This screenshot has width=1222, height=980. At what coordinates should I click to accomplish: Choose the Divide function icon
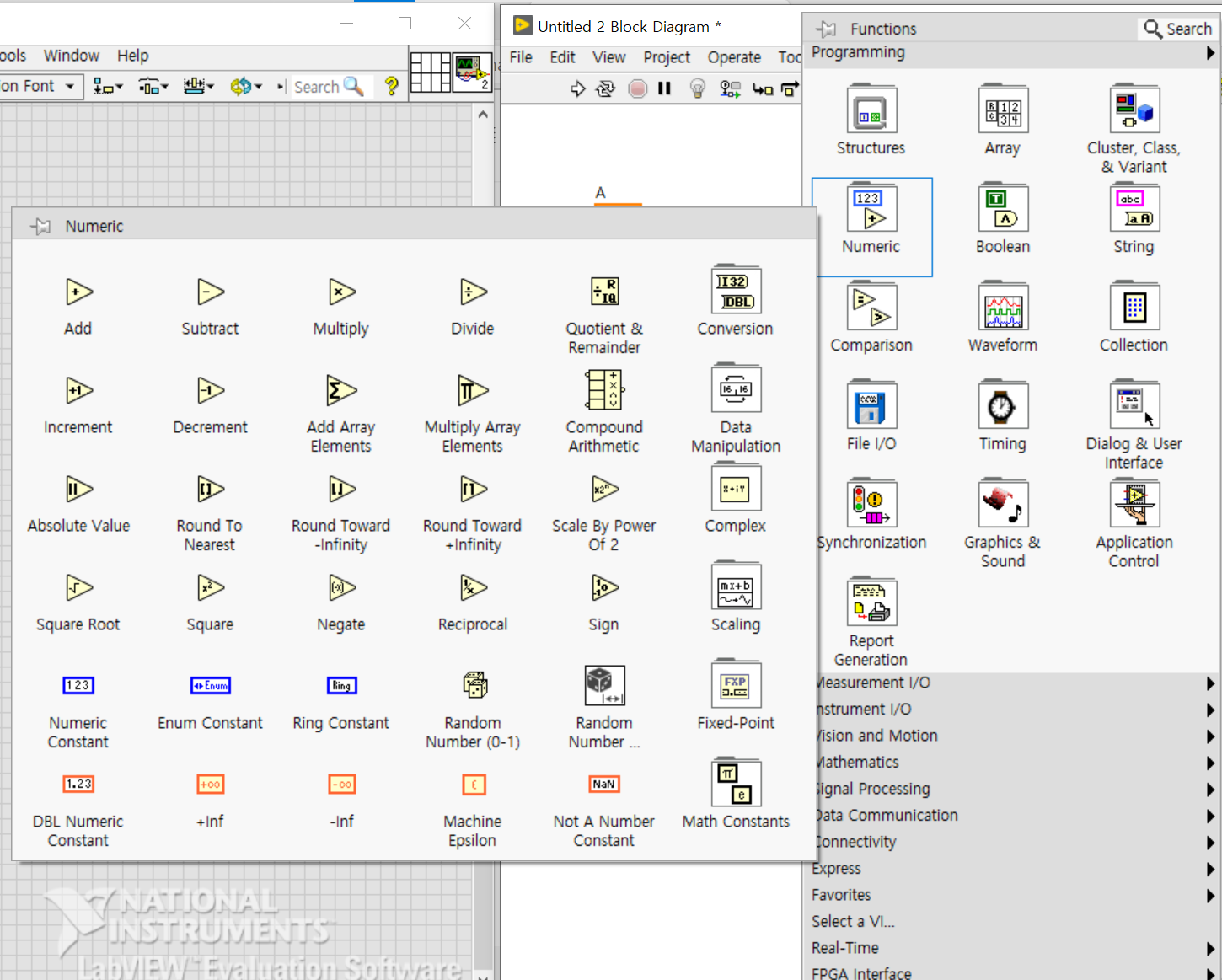pos(473,292)
